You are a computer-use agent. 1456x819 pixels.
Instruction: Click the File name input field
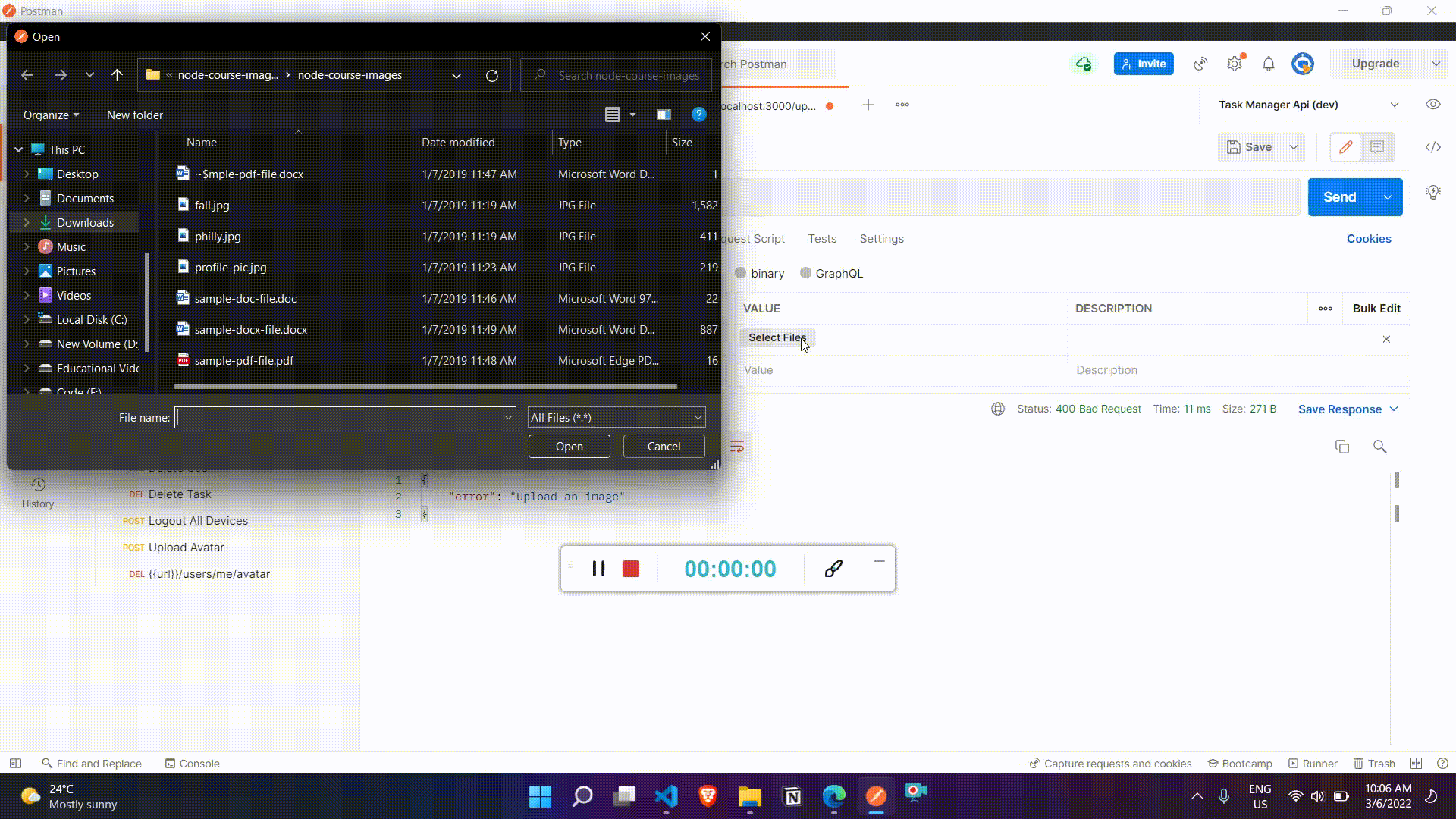(x=338, y=418)
